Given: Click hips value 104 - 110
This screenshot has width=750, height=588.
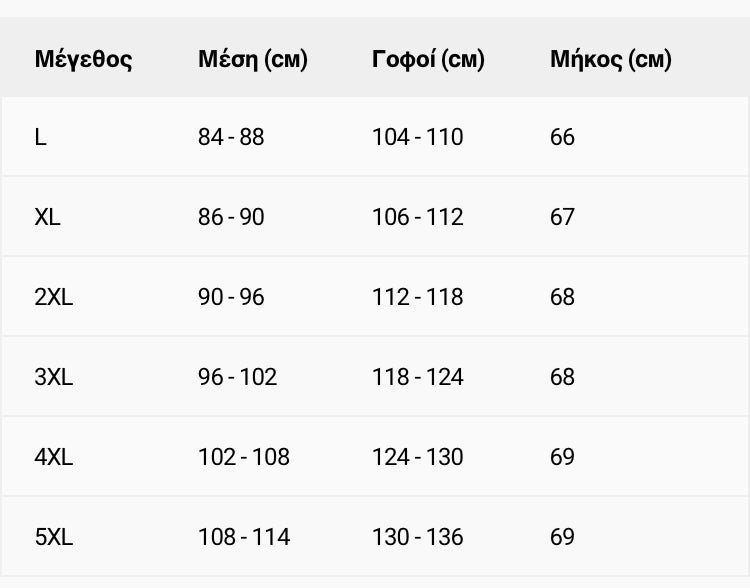Looking at the screenshot, I should 418,137.
